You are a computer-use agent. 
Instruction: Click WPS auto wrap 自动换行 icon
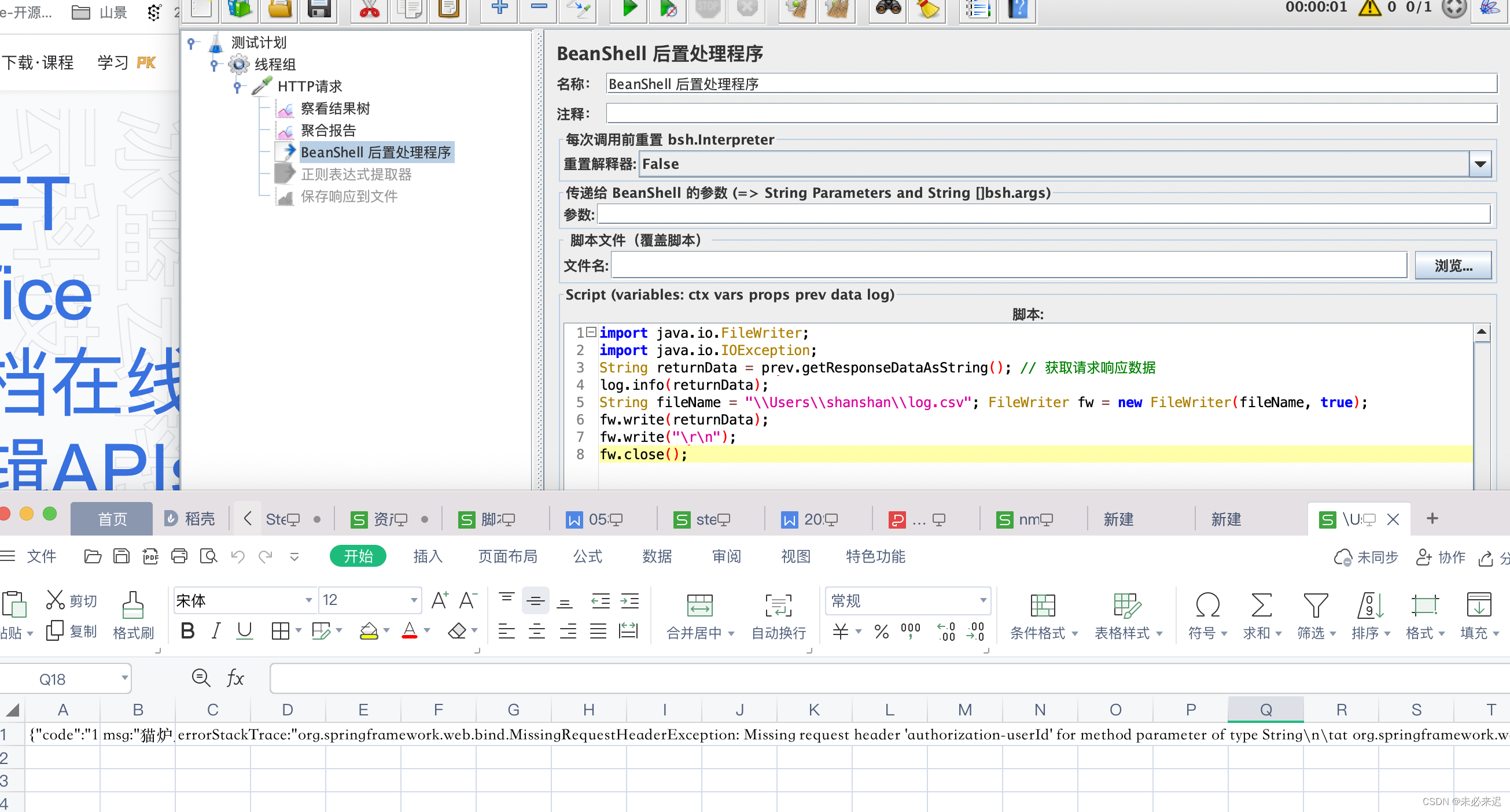coord(779,606)
